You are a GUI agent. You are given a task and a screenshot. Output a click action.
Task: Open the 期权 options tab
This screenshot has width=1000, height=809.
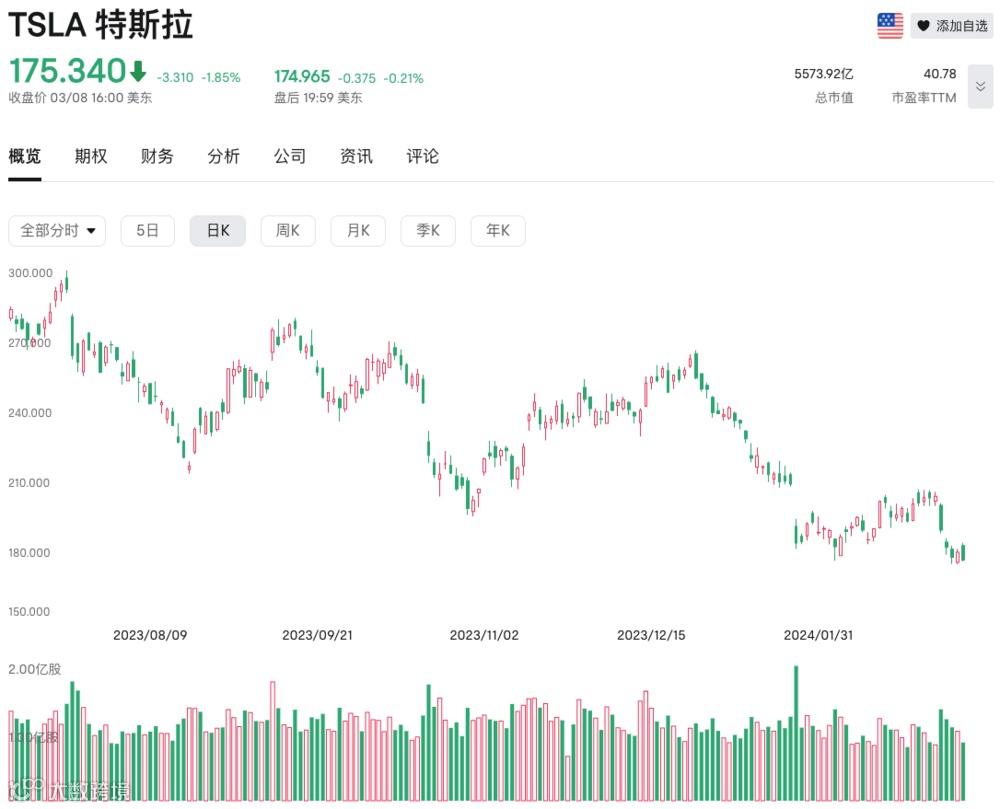91,156
